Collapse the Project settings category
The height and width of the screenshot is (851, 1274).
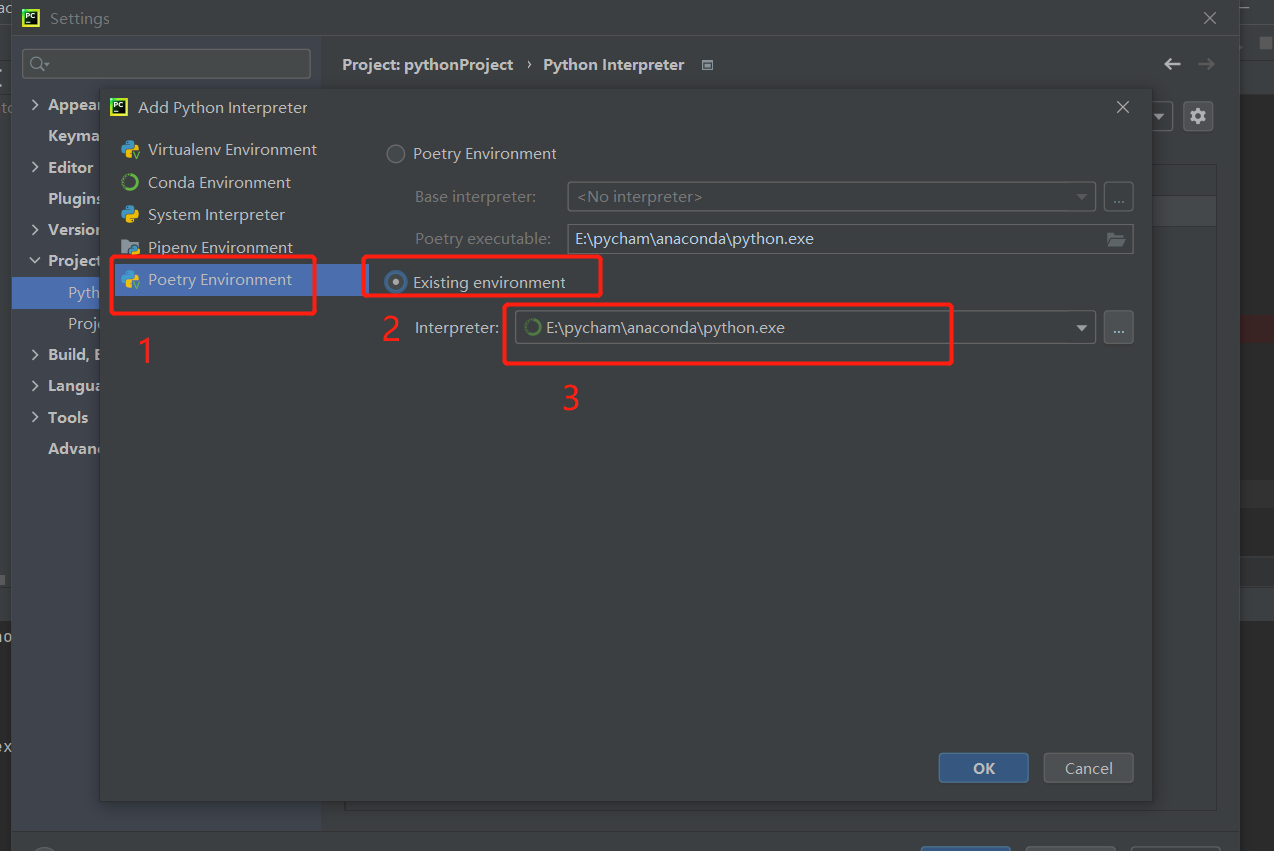point(36,261)
